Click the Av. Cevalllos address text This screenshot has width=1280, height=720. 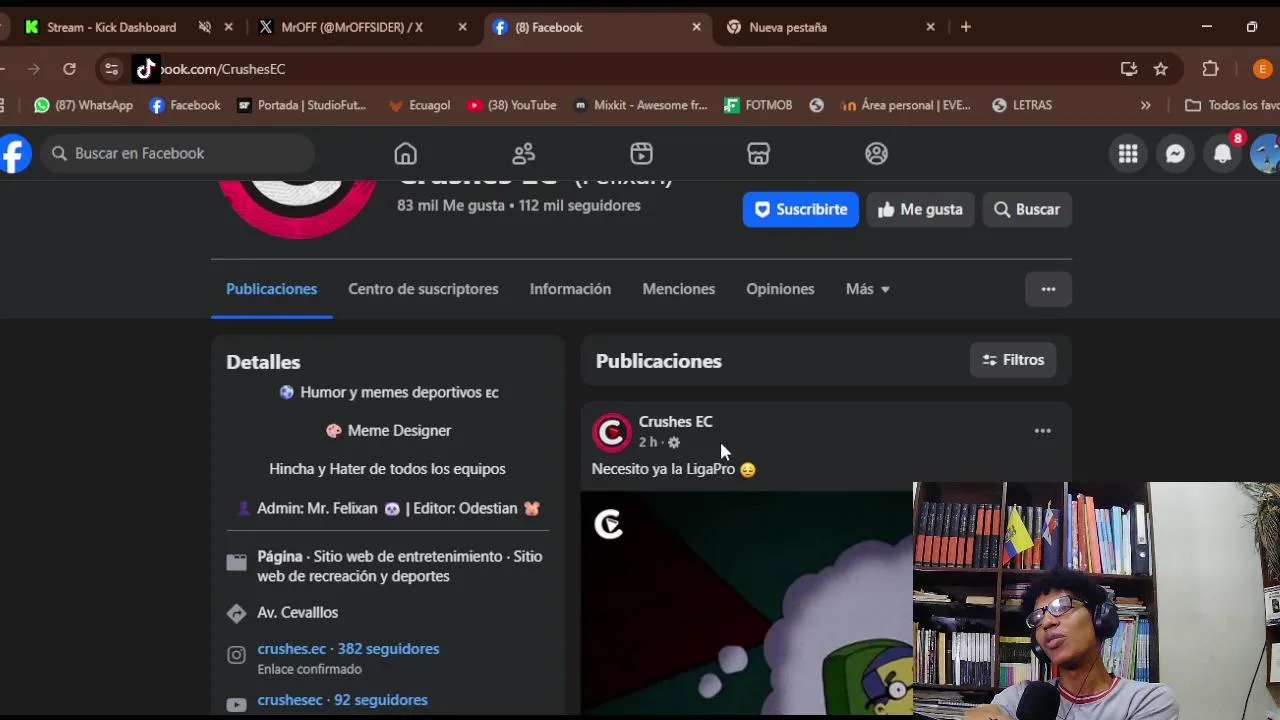point(297,612)
